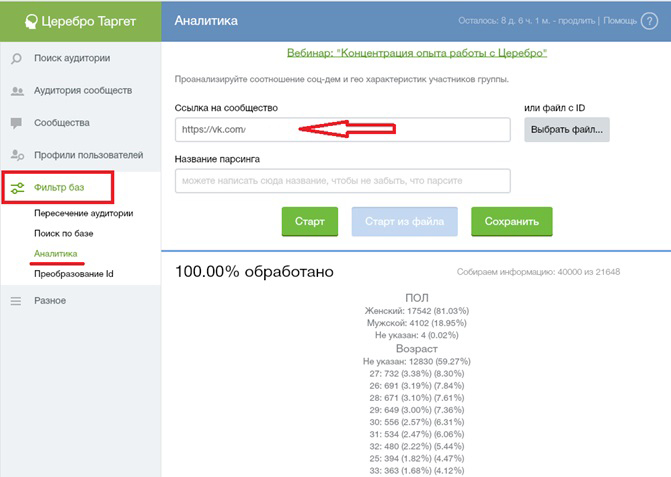Viewport: 671px width, 477px height.
Task: Click the Сохранить button
Action: (x=512, y=222)
